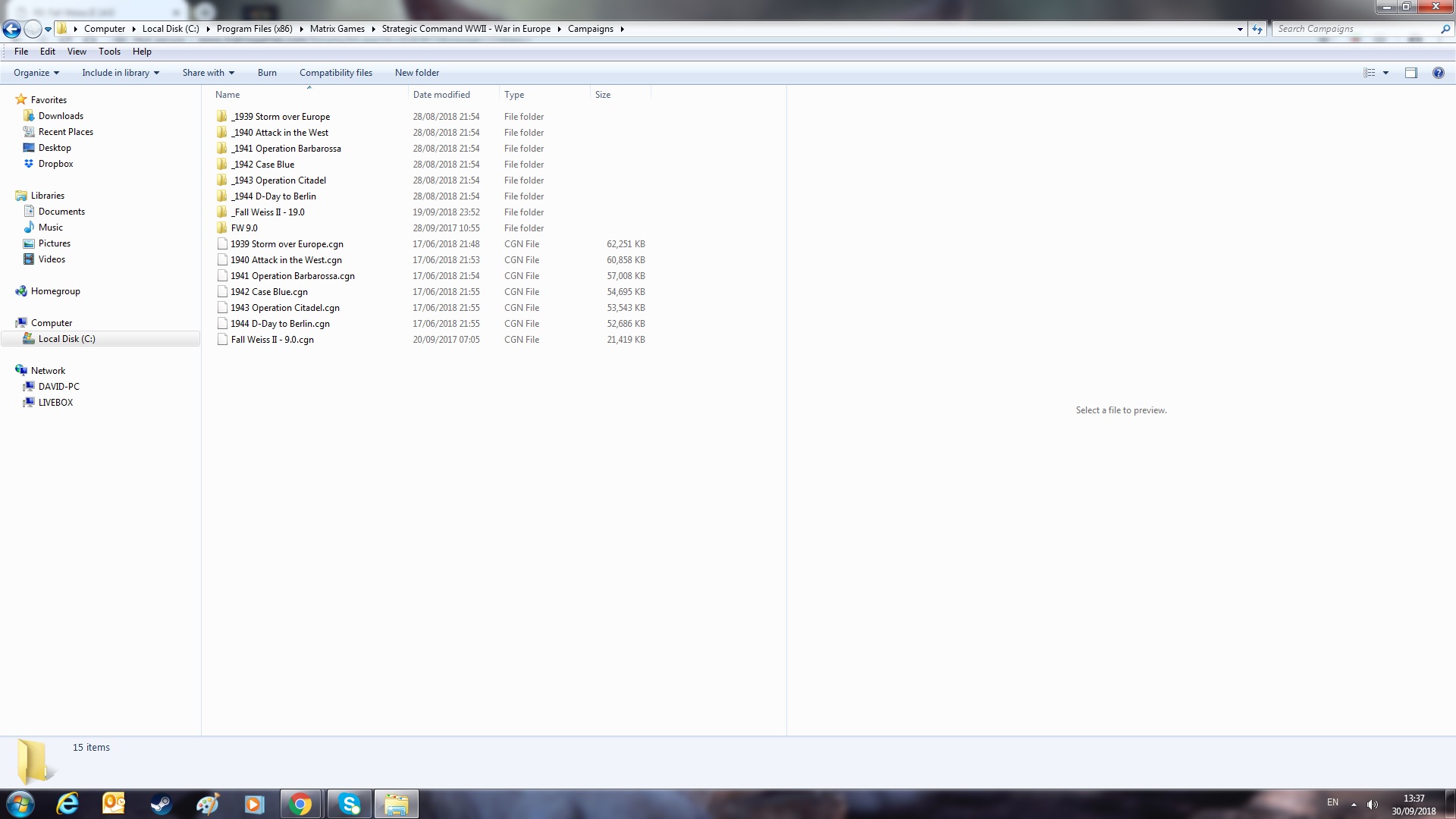The width and height of the screenshot is (1456, 819).
Task: Expand the Include in library dropdown
Action: (120, 73)
